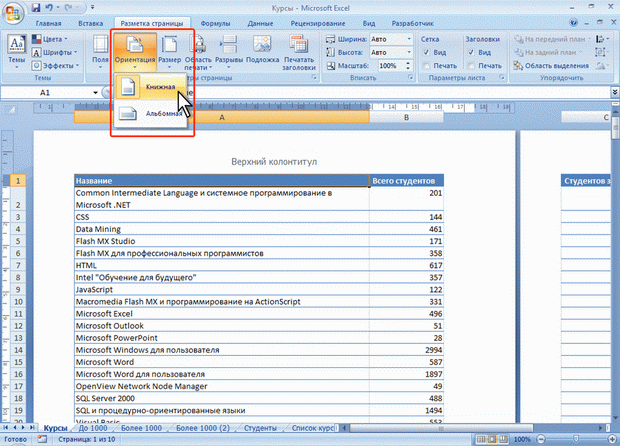Choose Книжная portrait orientation
The width and height of the screenshot is (620, 446).
coord(151,87)
